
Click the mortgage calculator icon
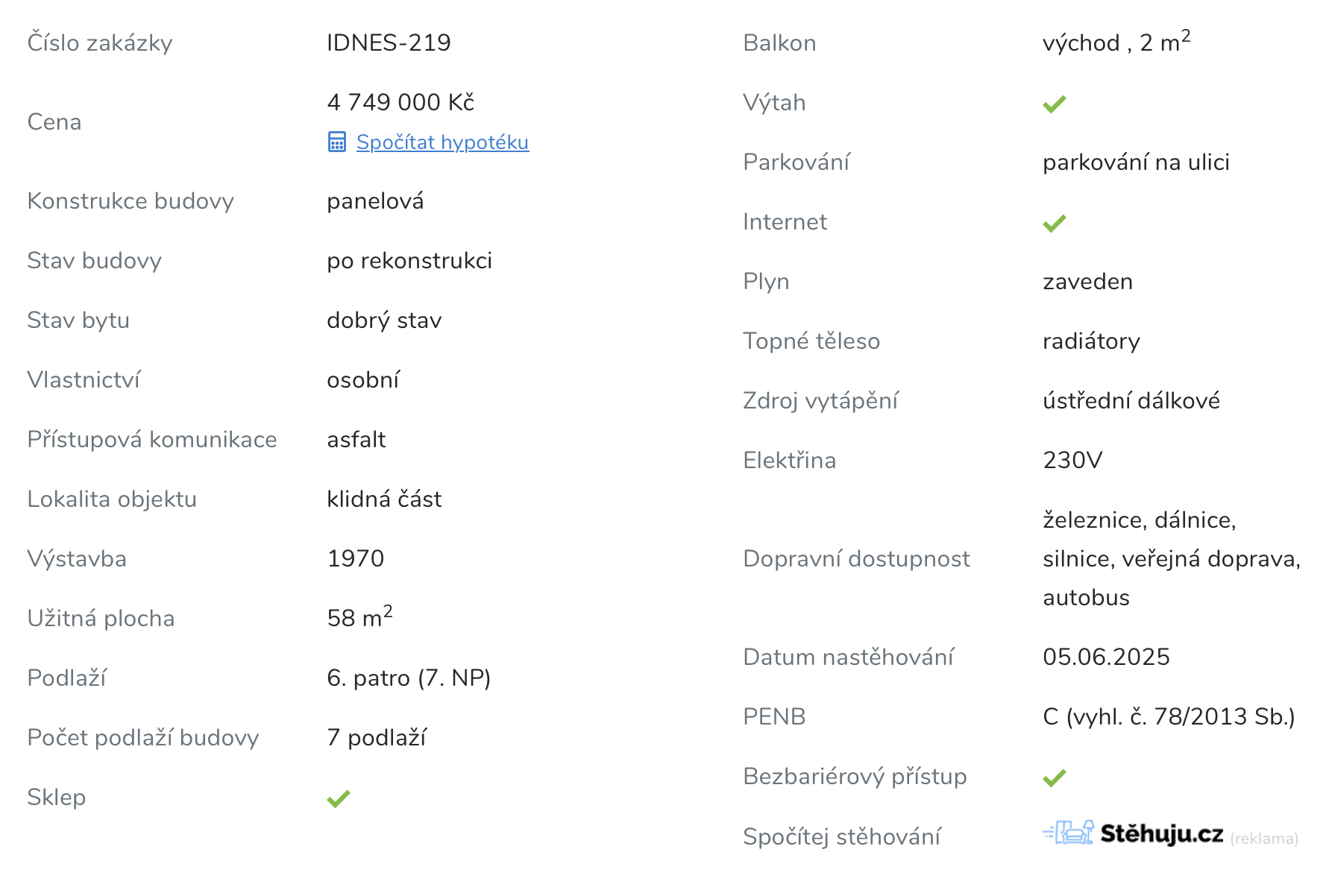click(337, 142)
